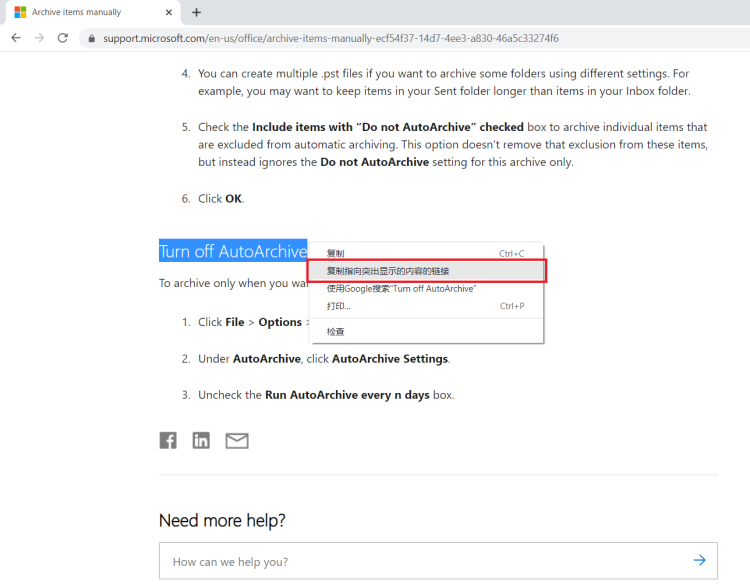Viewport: 750px width, 588px height.
Task: Submit help search with the arrow icon
Action: 700,561
